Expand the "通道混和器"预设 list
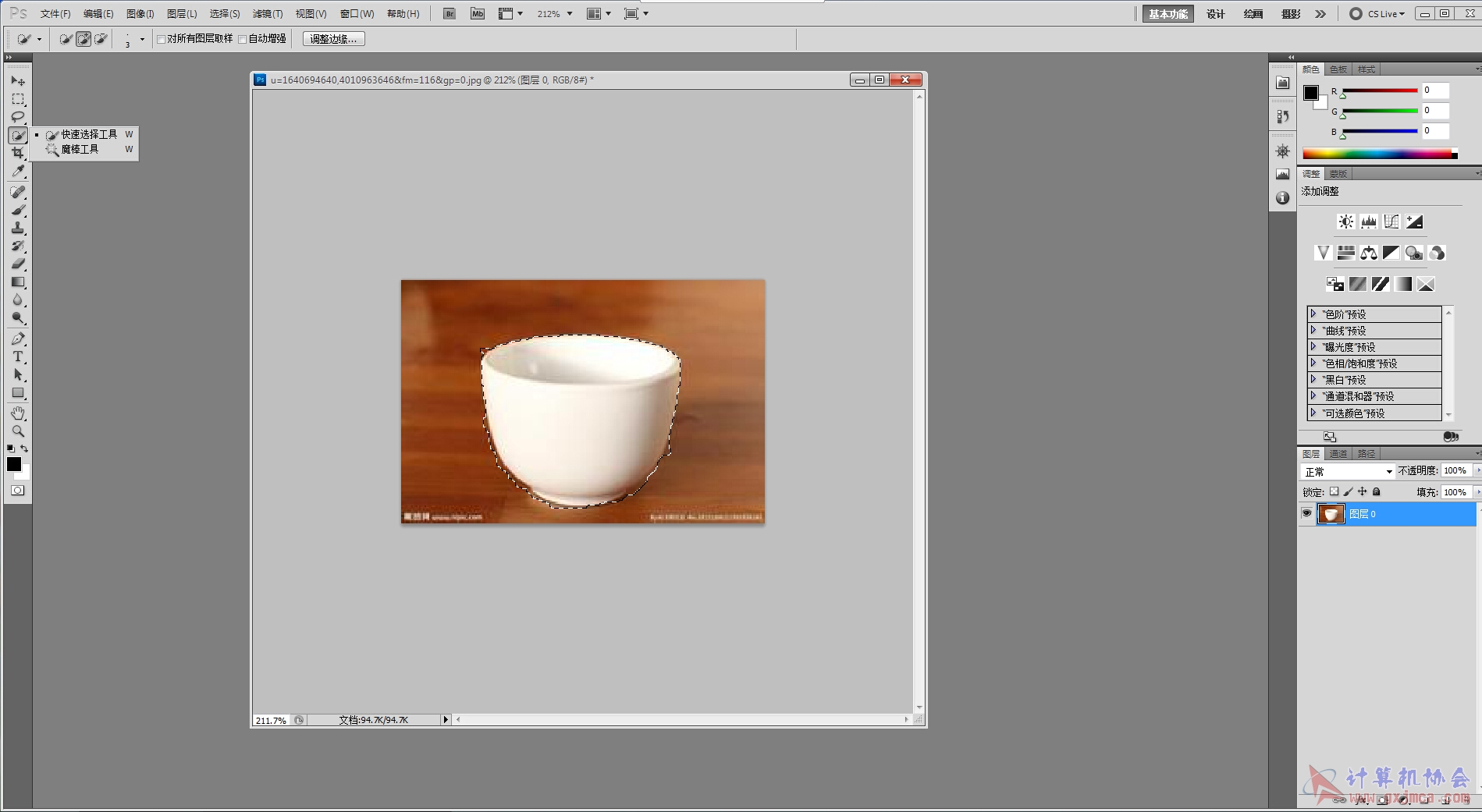Viewport: 1482px width, 812px height. pos(1313,395)
